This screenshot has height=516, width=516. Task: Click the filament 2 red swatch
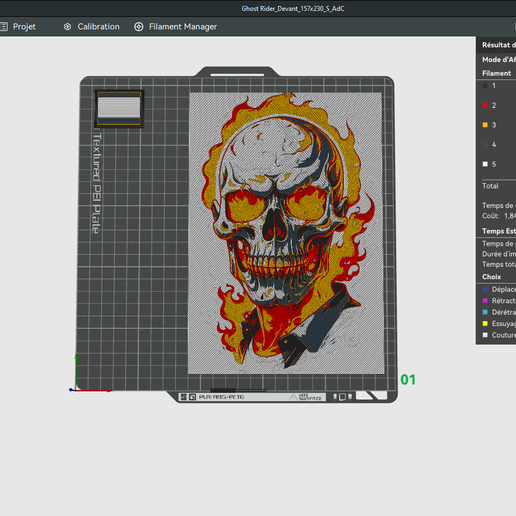coord(485,105)
